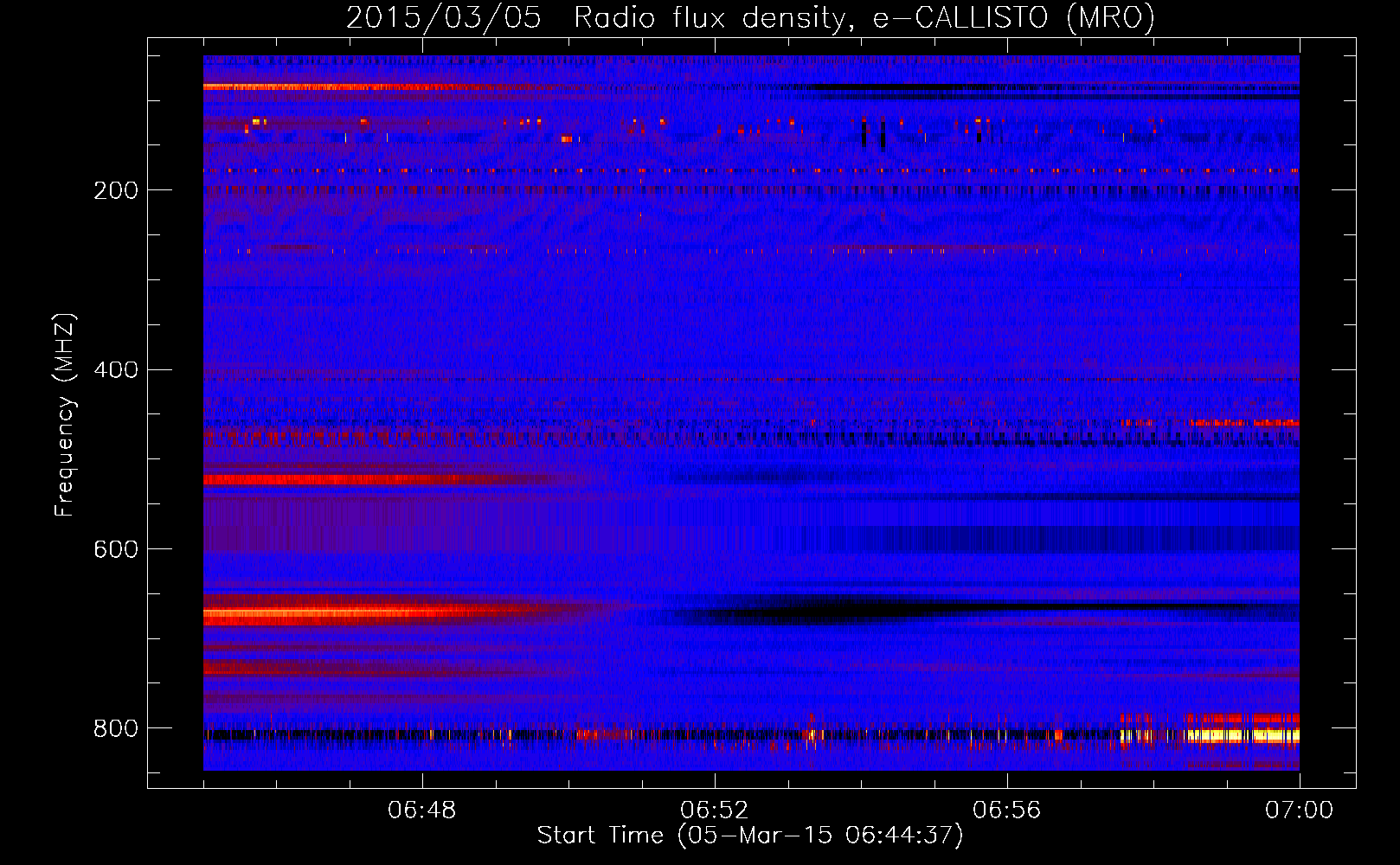Click the 600 frequency tick label
The height and width of the screenshot is (865, 1400).
[116, 549]
